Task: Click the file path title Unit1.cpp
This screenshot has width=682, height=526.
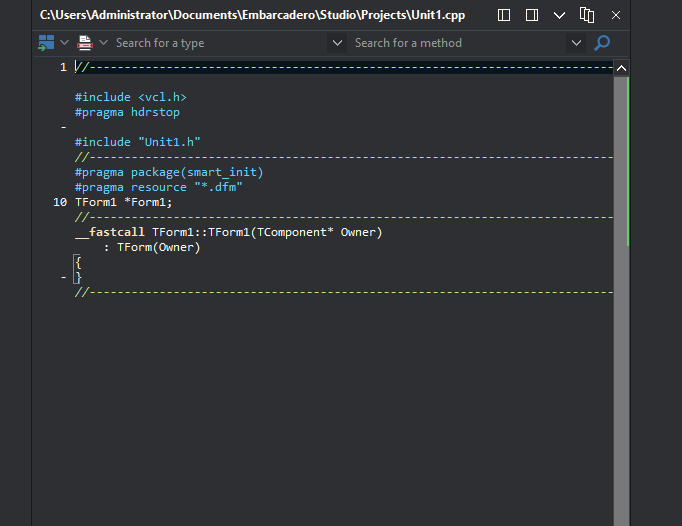Action: pyautogui.click(x=252, y=15)
